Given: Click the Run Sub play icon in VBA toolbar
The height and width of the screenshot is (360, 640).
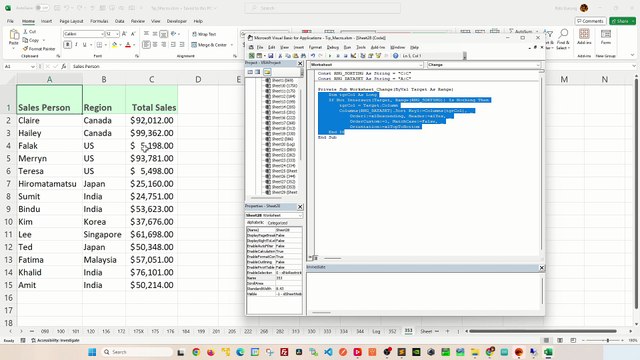Looking at the screenshot, I should pos(330,56).
